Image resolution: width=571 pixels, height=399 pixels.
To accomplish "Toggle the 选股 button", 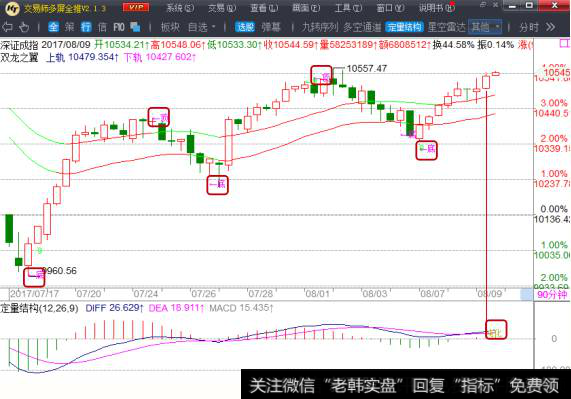I will (x=245, y=27).
